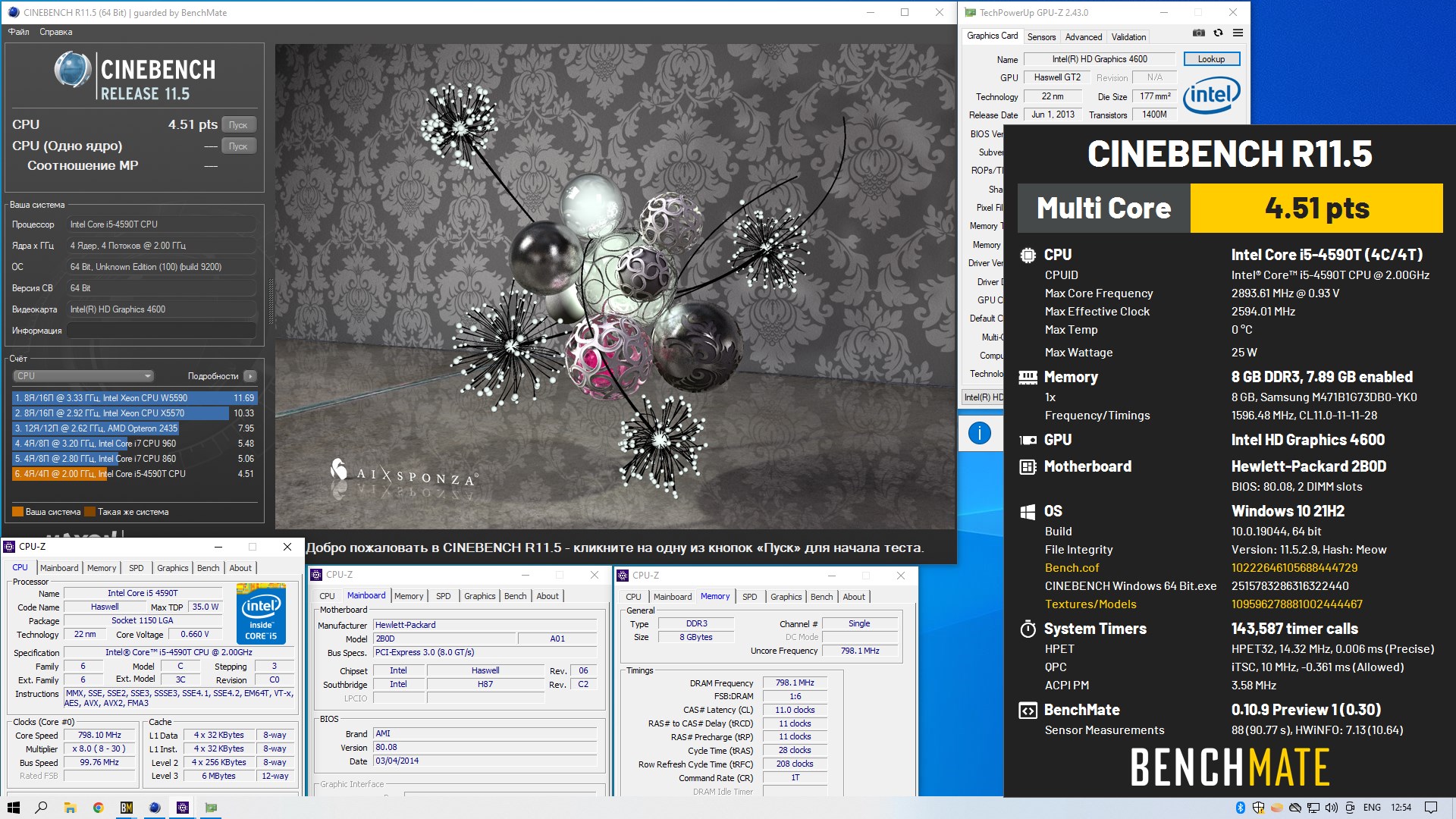Open the About tab in right CPU-Z window
Image resolution: width=1456 pixels, height=819 pixels.
coord(854,597)
